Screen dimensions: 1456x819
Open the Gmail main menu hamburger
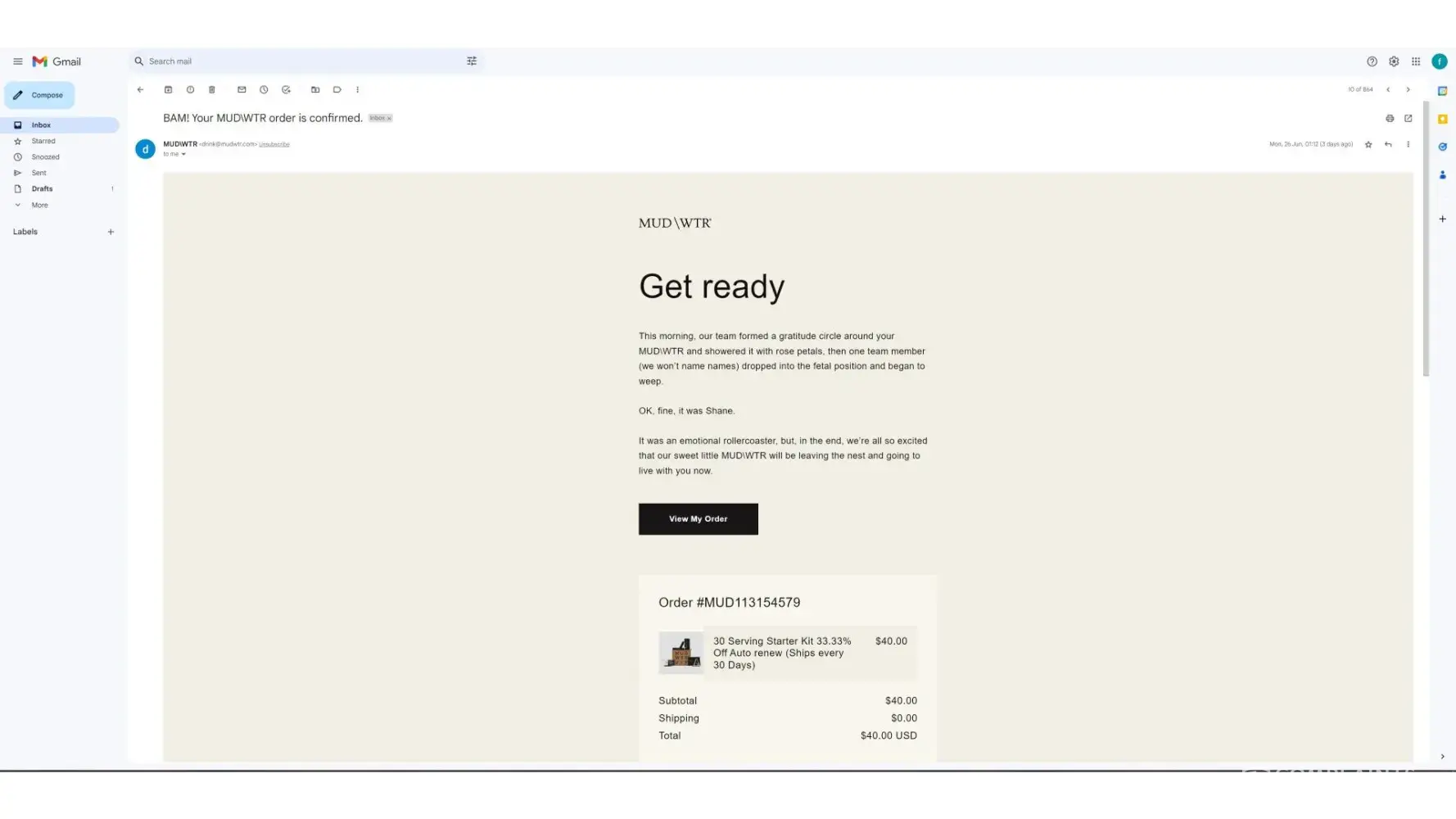18,61
